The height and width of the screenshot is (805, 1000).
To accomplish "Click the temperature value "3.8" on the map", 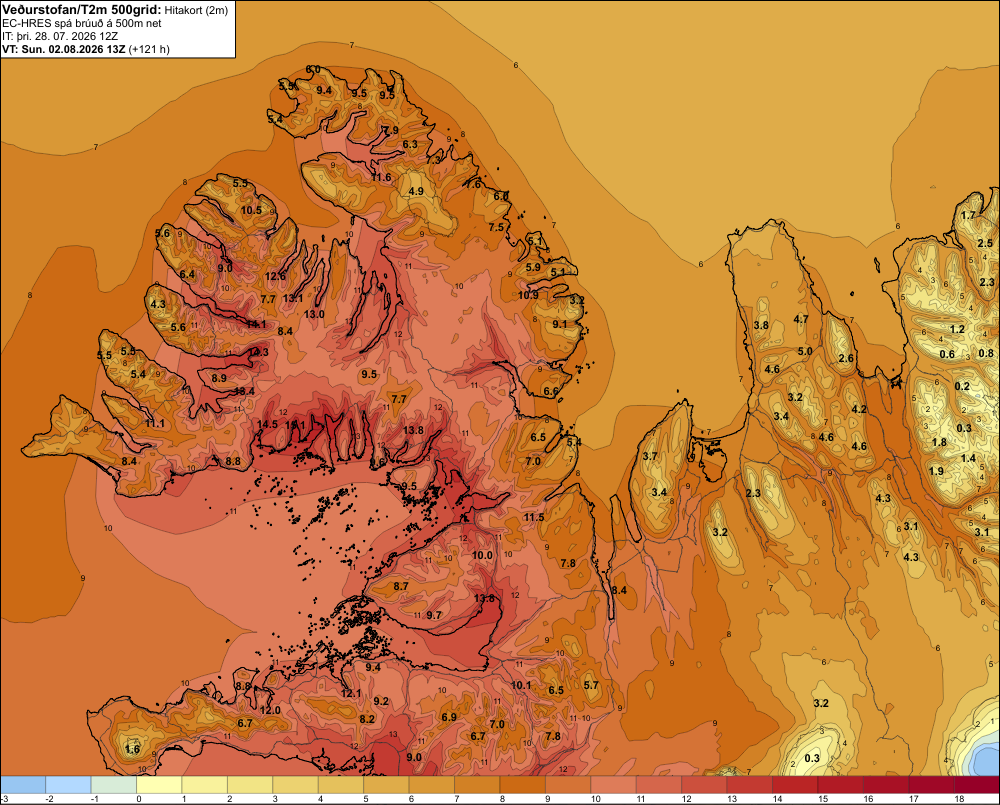I will point(761,325).
